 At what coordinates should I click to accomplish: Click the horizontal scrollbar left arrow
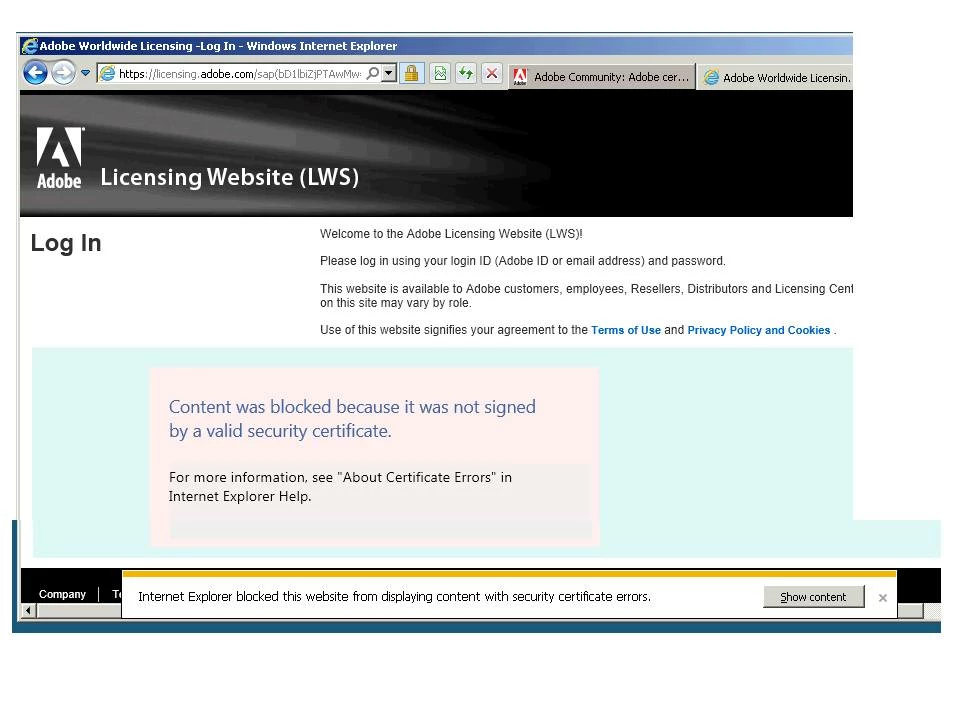28,610
